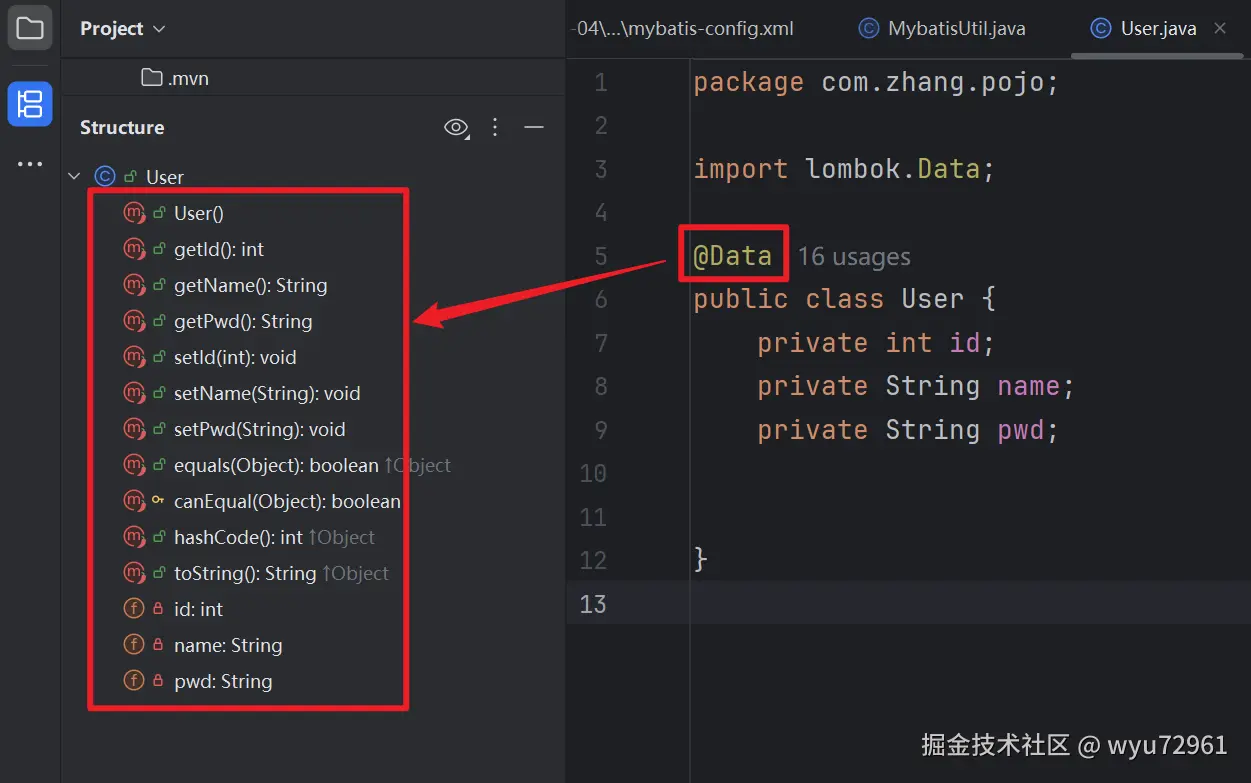Click method icon beside getName()
Image resolution: width=1251 pixels, height=783 pixels.
click(x=134, y=285)
